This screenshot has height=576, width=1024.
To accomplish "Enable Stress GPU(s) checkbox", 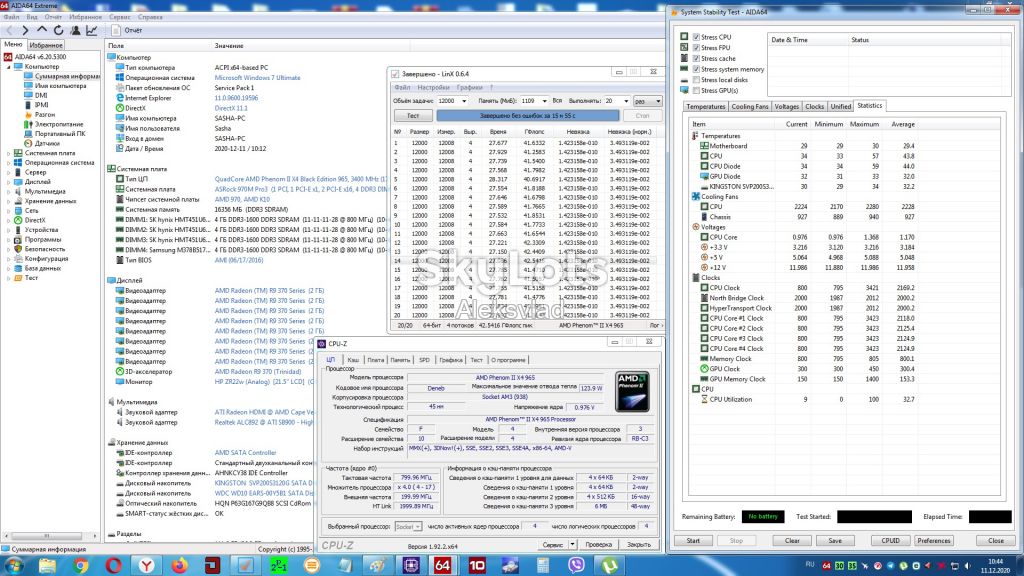I will pos(696,91).
